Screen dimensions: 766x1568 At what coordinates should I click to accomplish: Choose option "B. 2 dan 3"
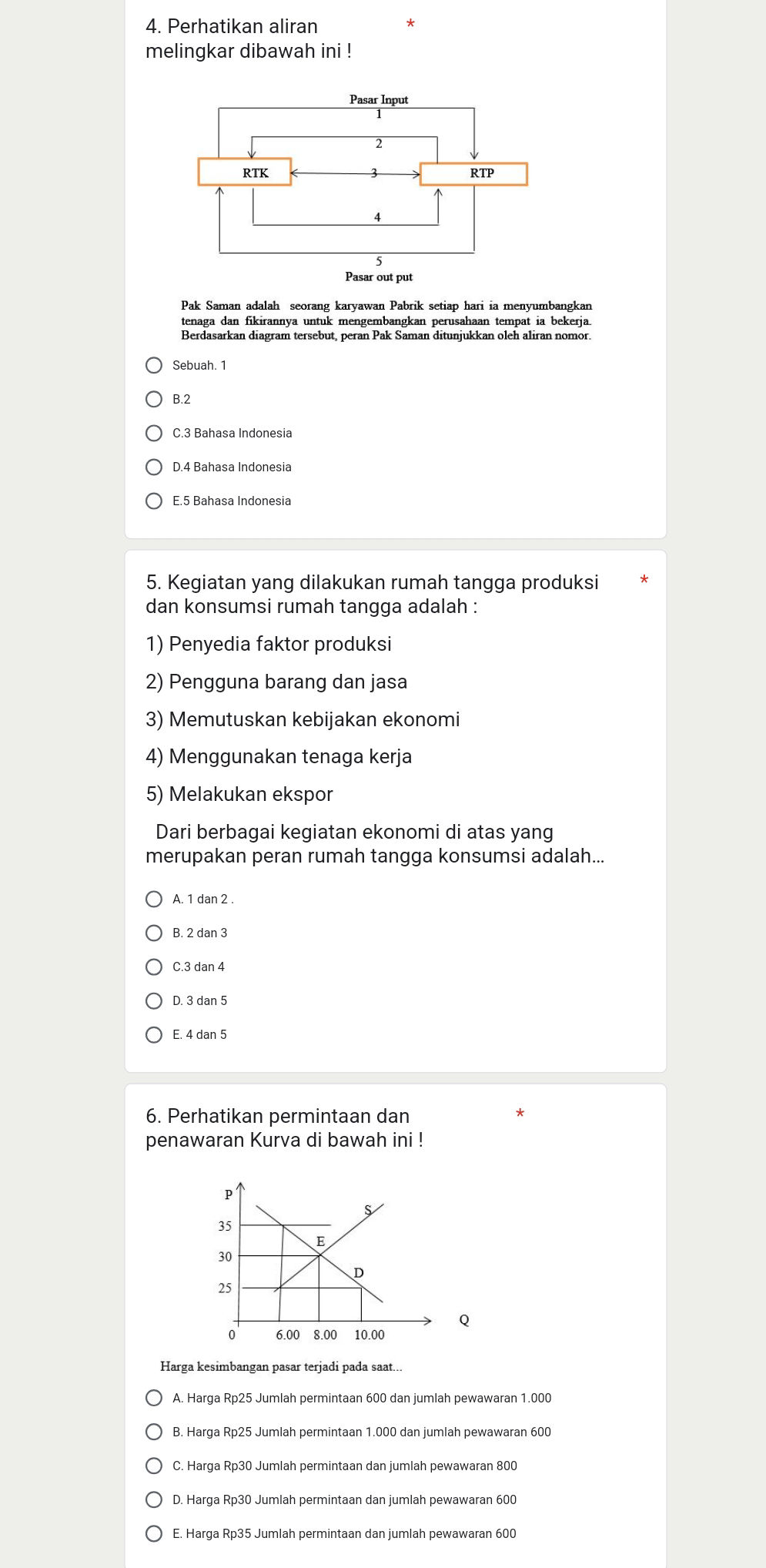coord(155,933)
